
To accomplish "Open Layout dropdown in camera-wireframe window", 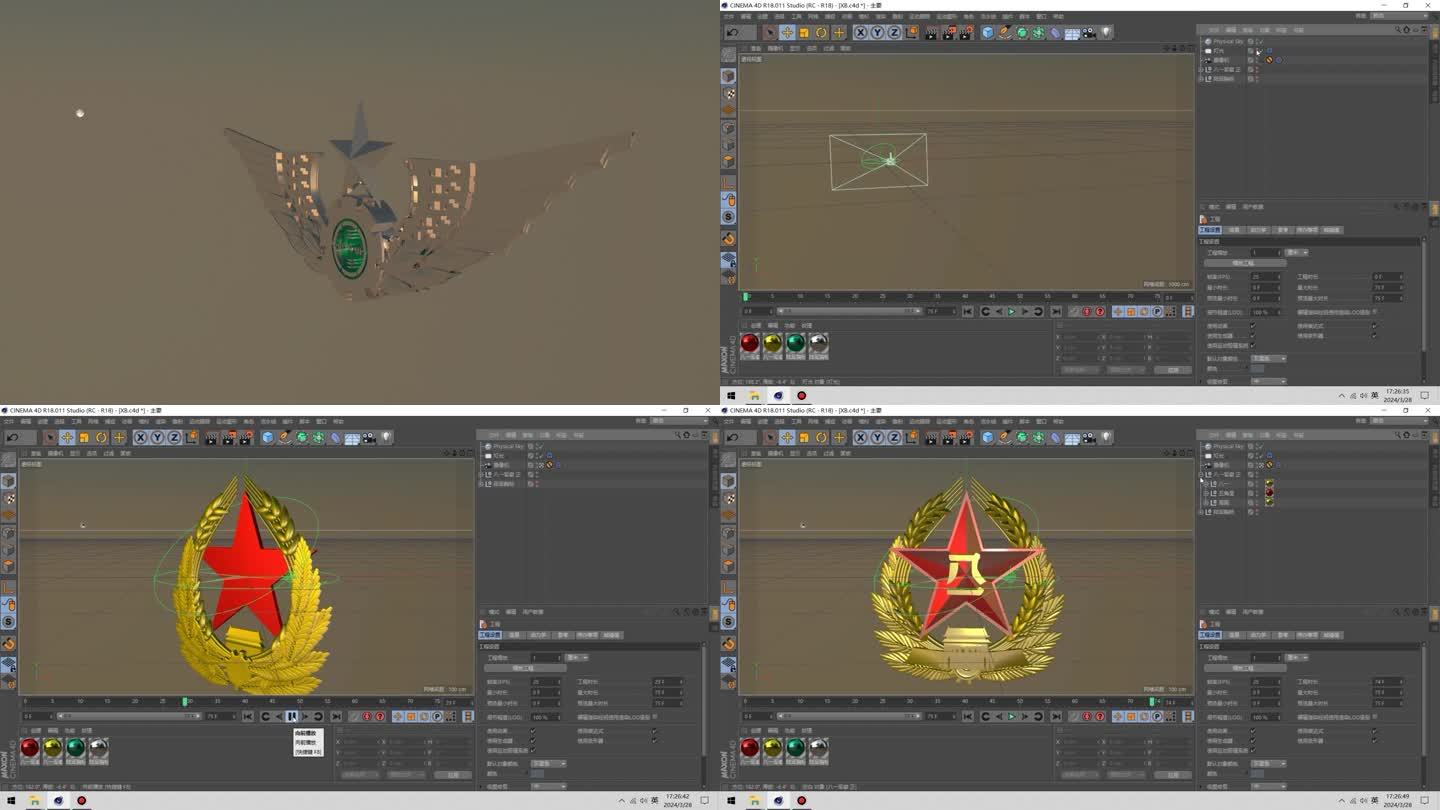I will [x=1399, y=16].
